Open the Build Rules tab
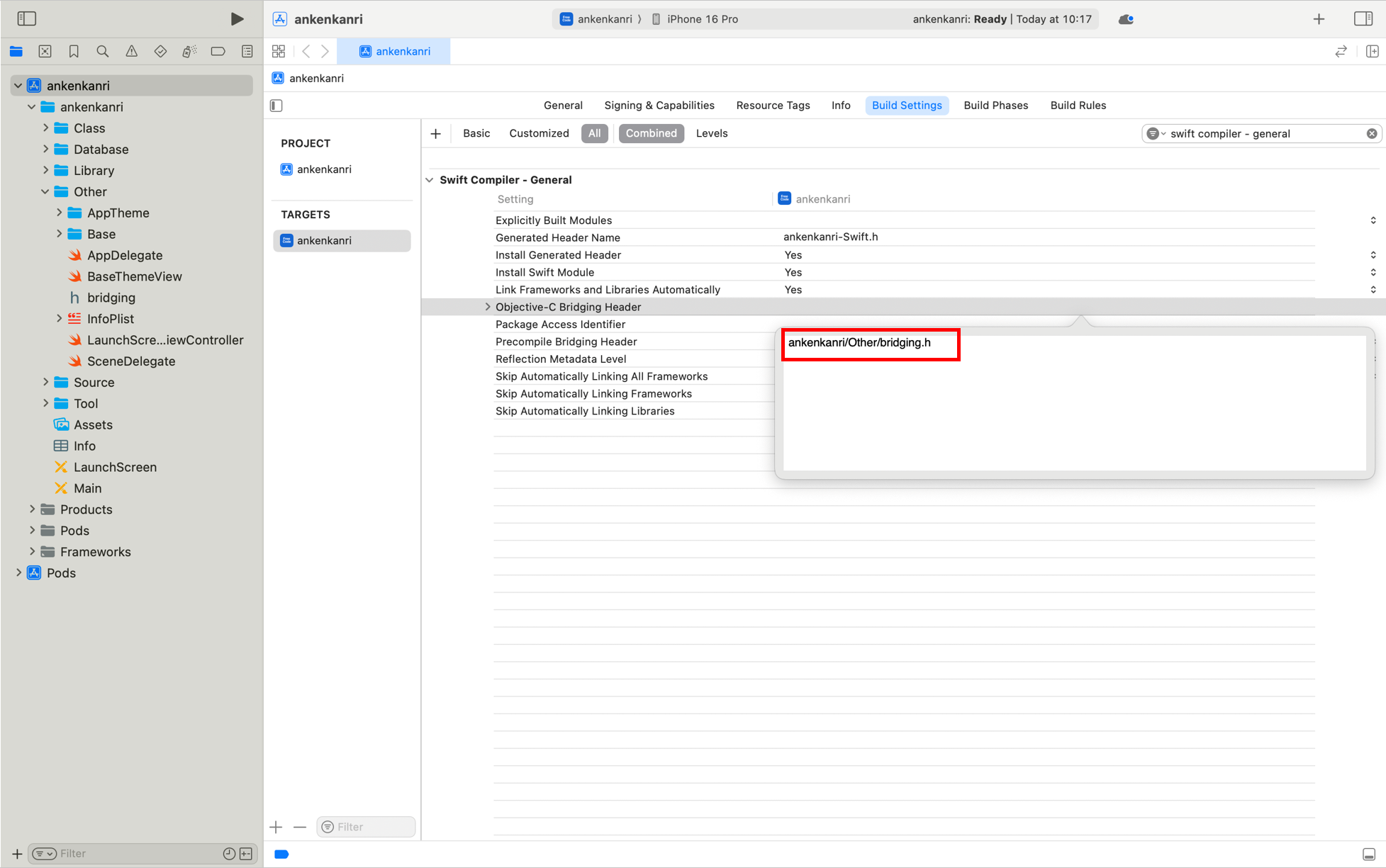The height and width of the screenshot is (868, 1386). [1078, 106]
